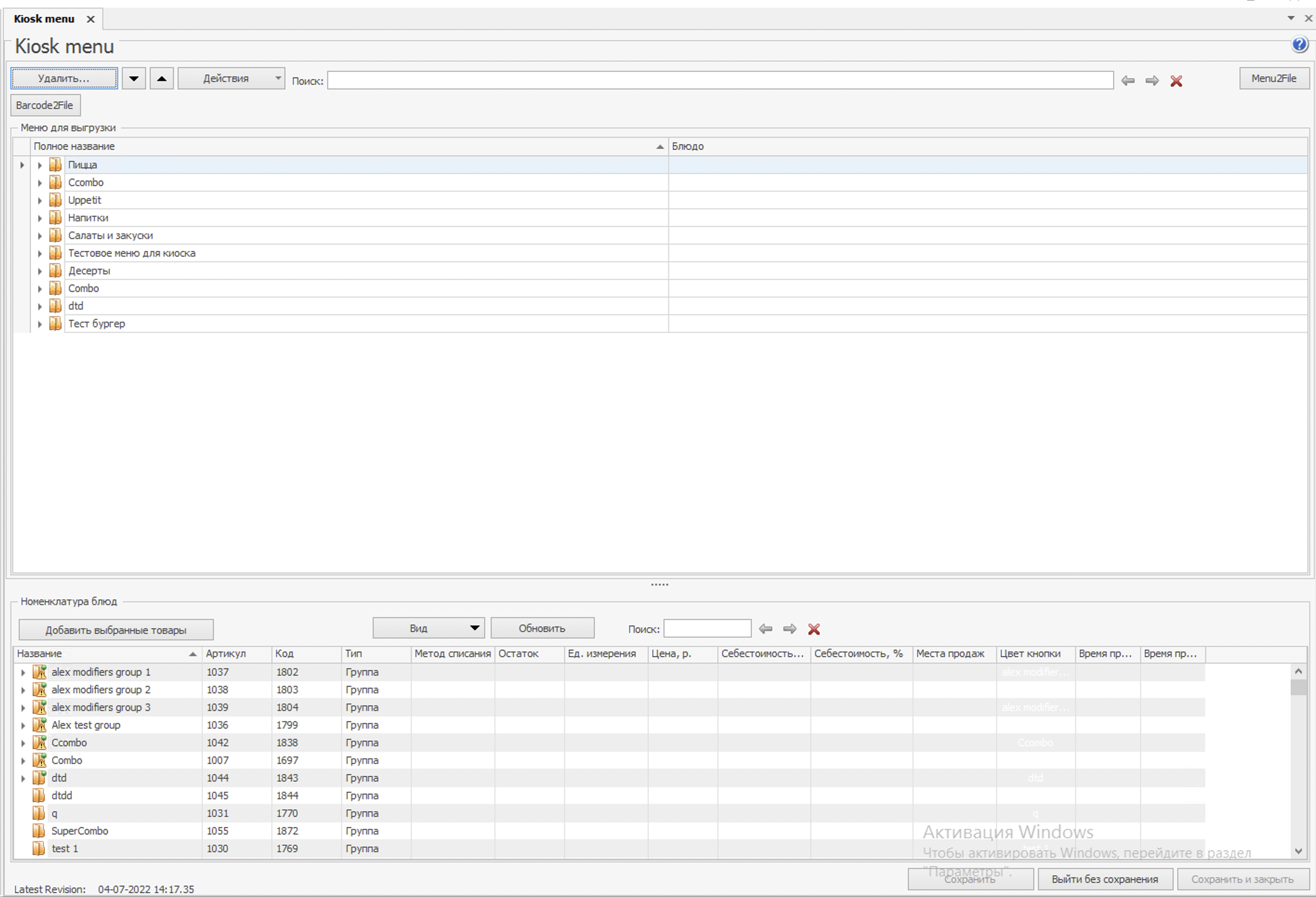Open the Действия dropdown

click(x=231, y=79)
